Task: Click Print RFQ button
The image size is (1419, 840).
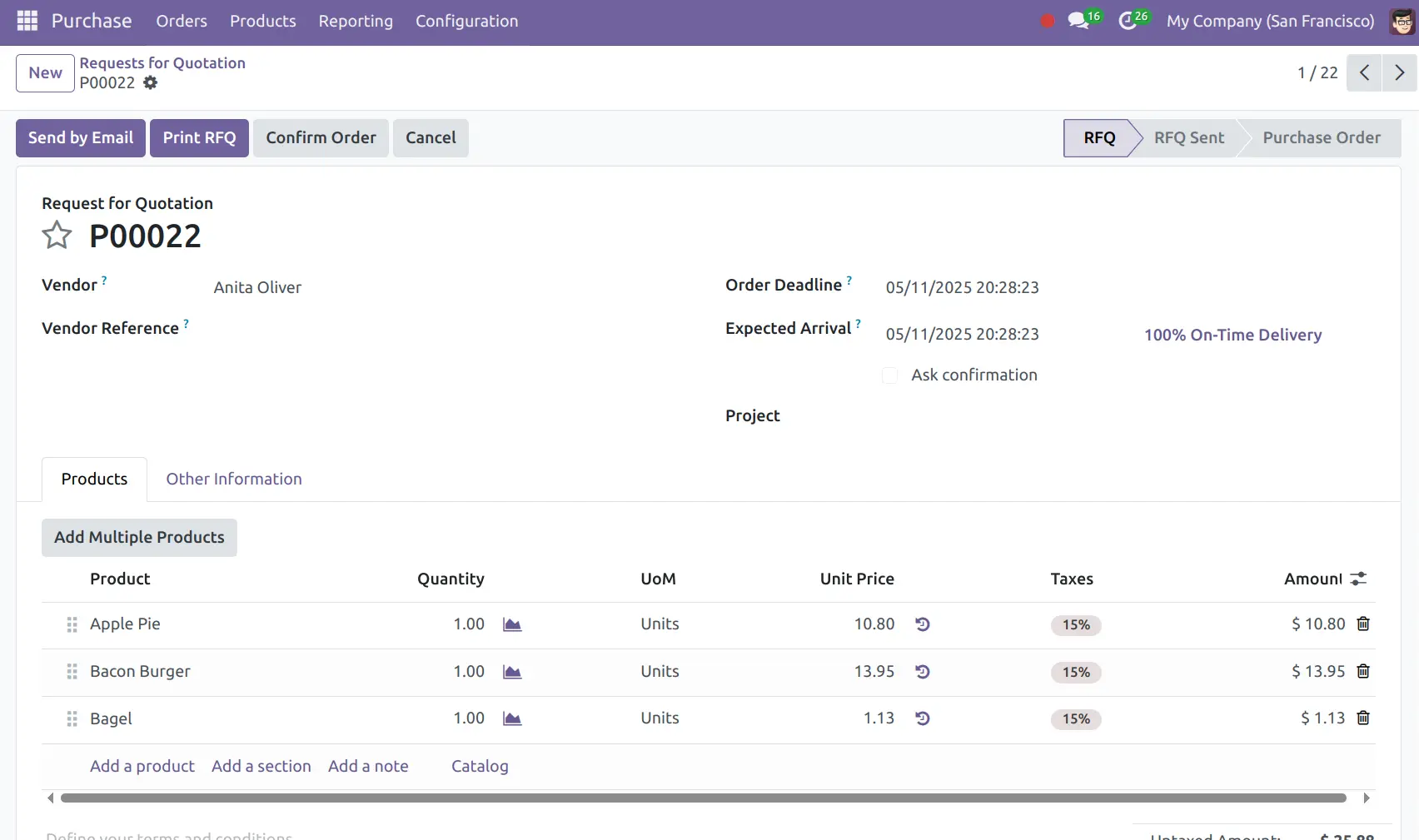Action: [199, 138]
